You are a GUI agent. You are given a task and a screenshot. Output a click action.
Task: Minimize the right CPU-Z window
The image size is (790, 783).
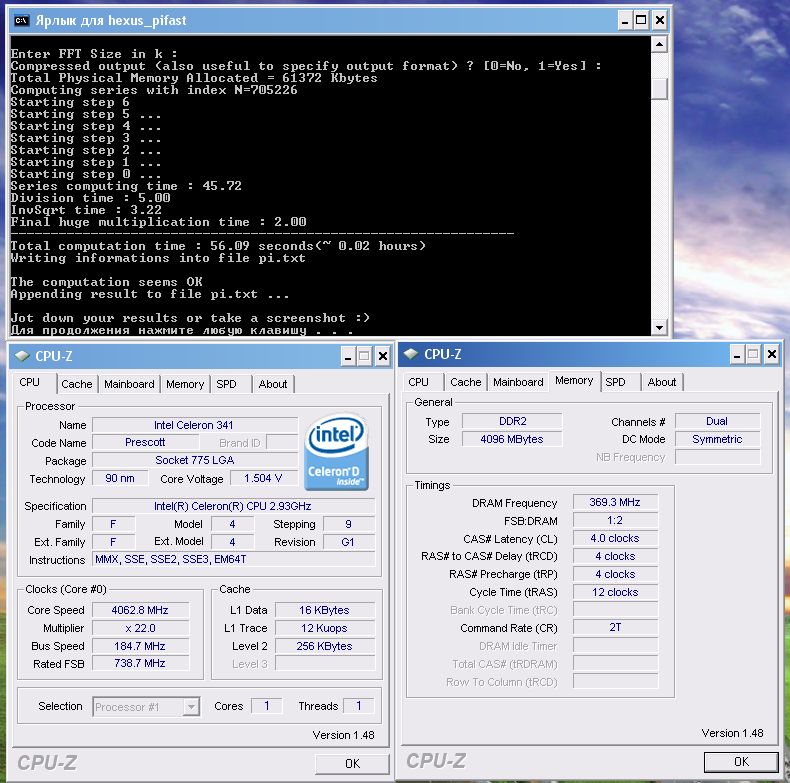tap(737, 355)
